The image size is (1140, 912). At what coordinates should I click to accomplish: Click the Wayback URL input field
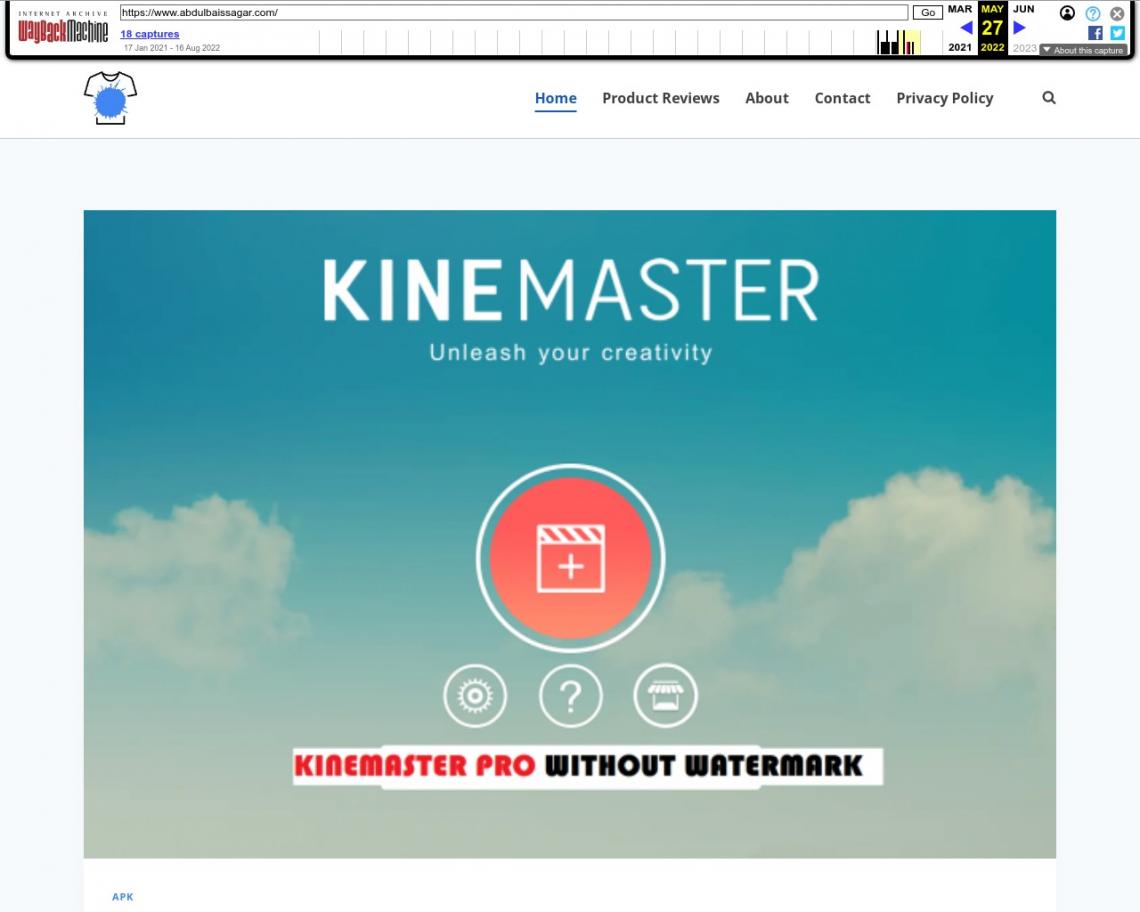pos(514,12)
